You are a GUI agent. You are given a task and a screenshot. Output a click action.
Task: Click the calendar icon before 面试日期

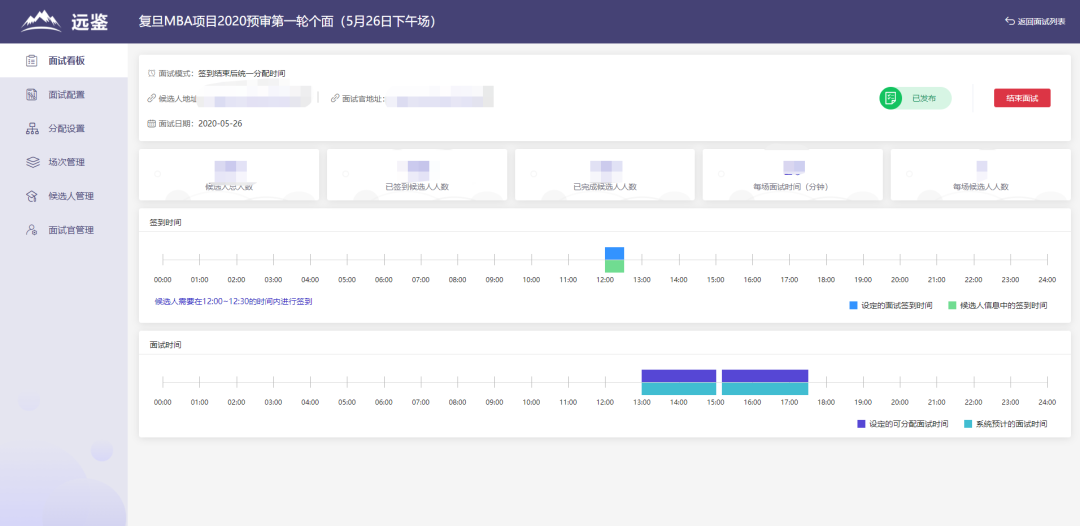(x=152, y=124)
